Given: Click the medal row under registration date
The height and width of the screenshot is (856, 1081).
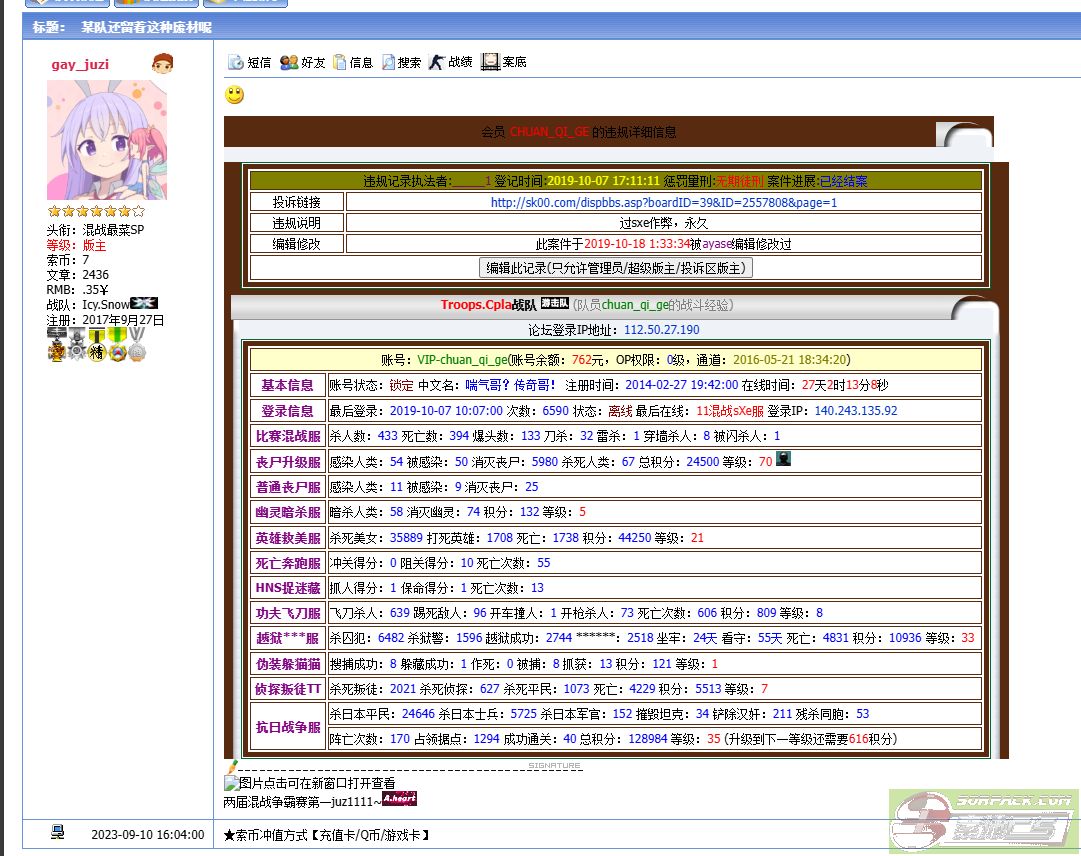Looking at the screenshot, I should [x=97, y=344].
